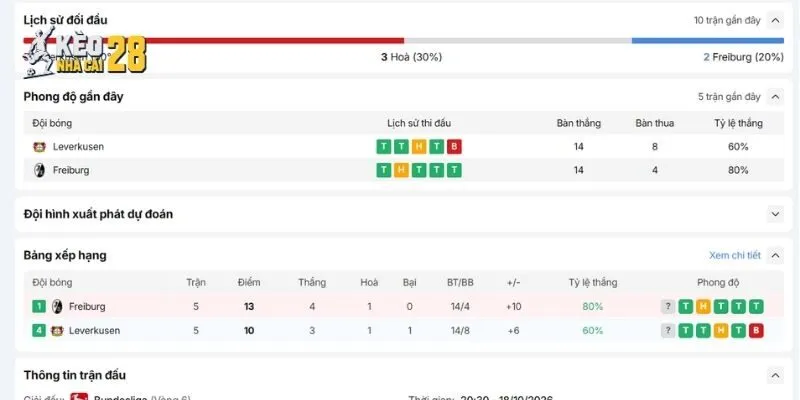Viewport: 800px width, 400px height.
Task: Click Freiburg logo in recent form table
Action: (x=39, y=170)
